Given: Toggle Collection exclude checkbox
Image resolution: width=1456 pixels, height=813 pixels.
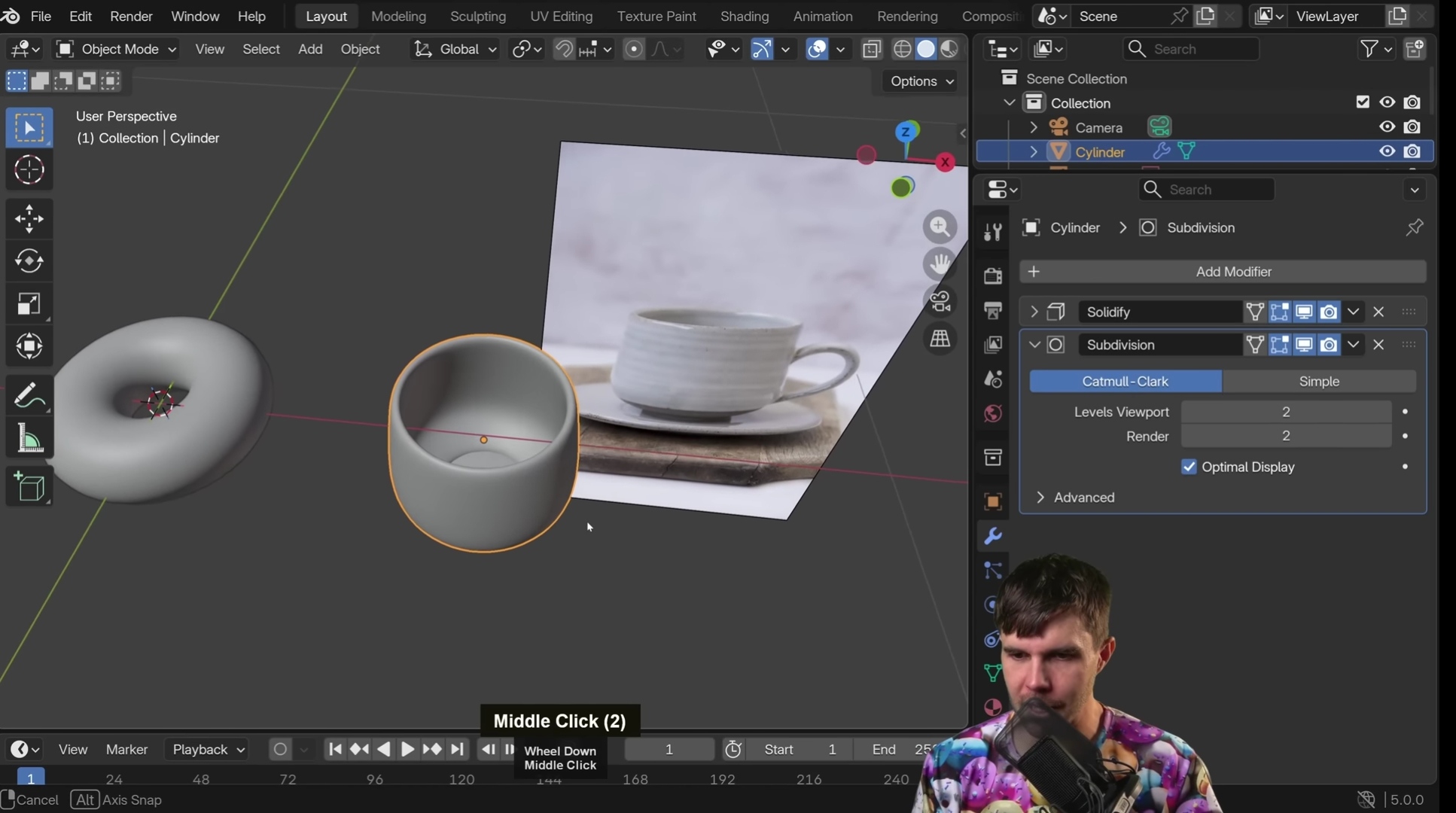Looking at the screenshot, I should (x=1362, y=102).
